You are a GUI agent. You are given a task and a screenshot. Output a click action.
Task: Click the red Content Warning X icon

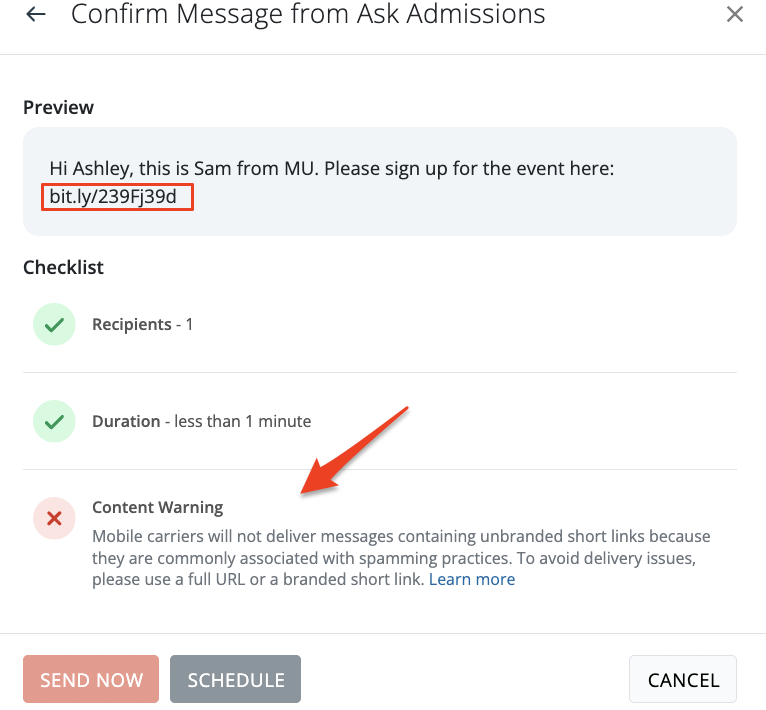tap(54, 518)
